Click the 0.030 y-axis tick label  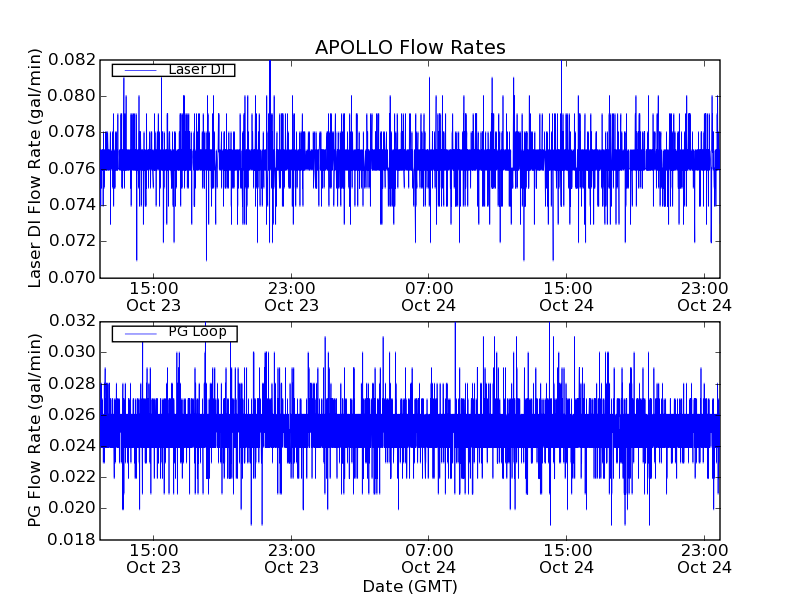72,352
